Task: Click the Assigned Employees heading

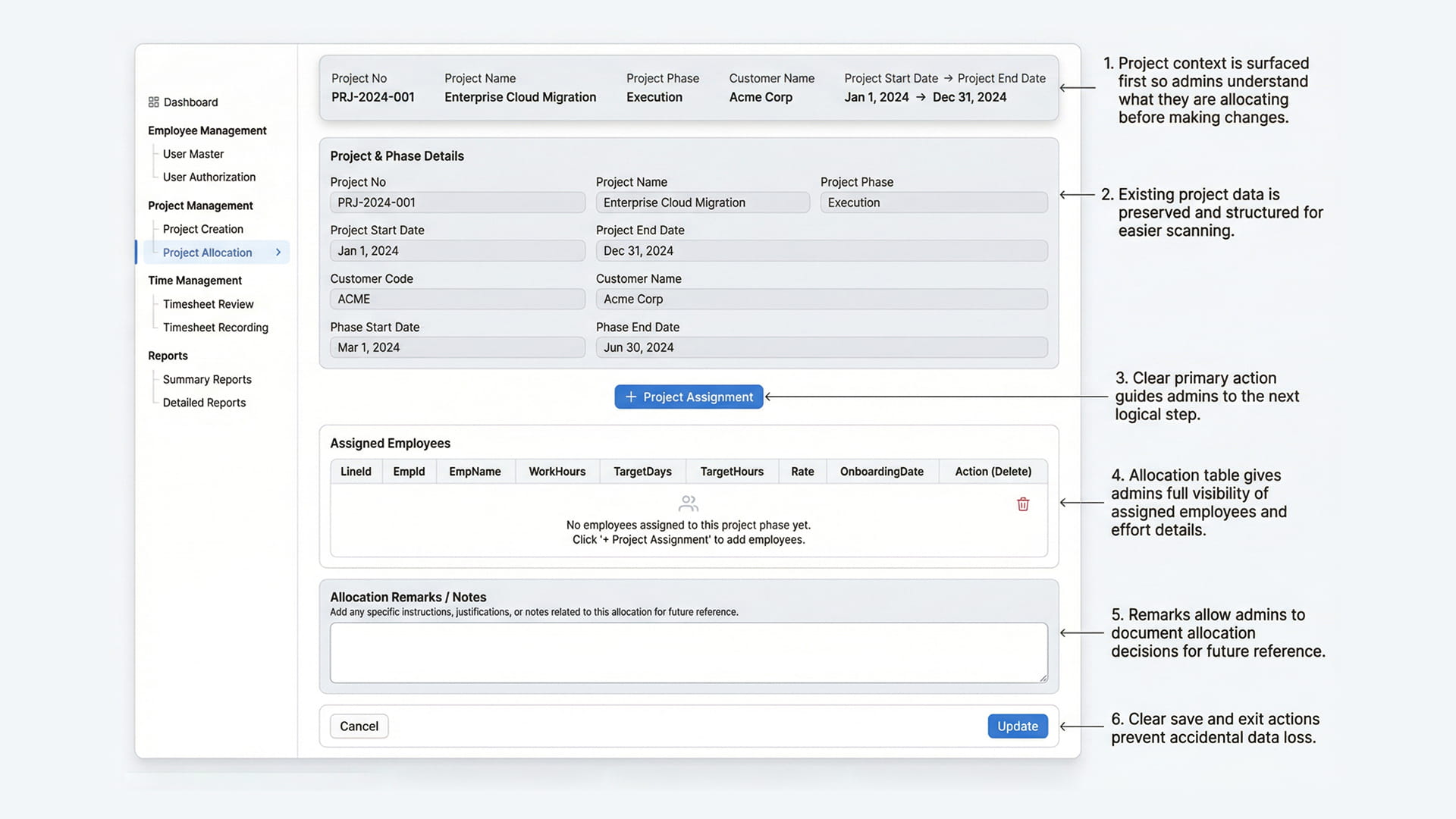Action: coord(390,444)
